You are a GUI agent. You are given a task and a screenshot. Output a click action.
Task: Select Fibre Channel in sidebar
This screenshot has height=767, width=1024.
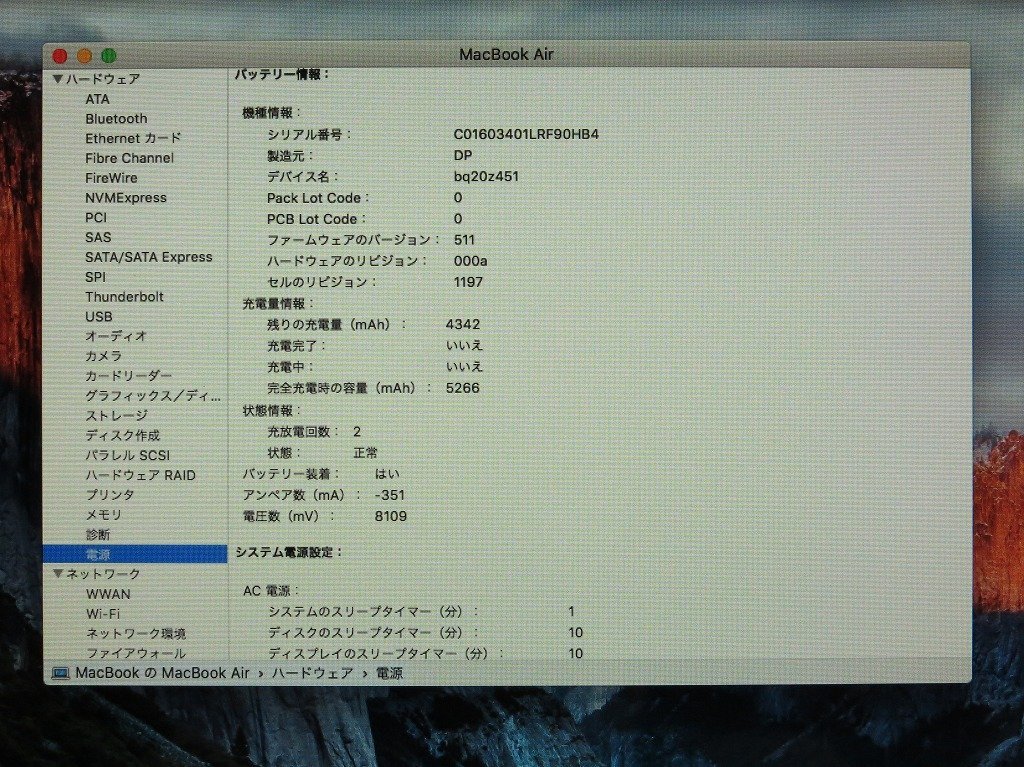point(129,158)
